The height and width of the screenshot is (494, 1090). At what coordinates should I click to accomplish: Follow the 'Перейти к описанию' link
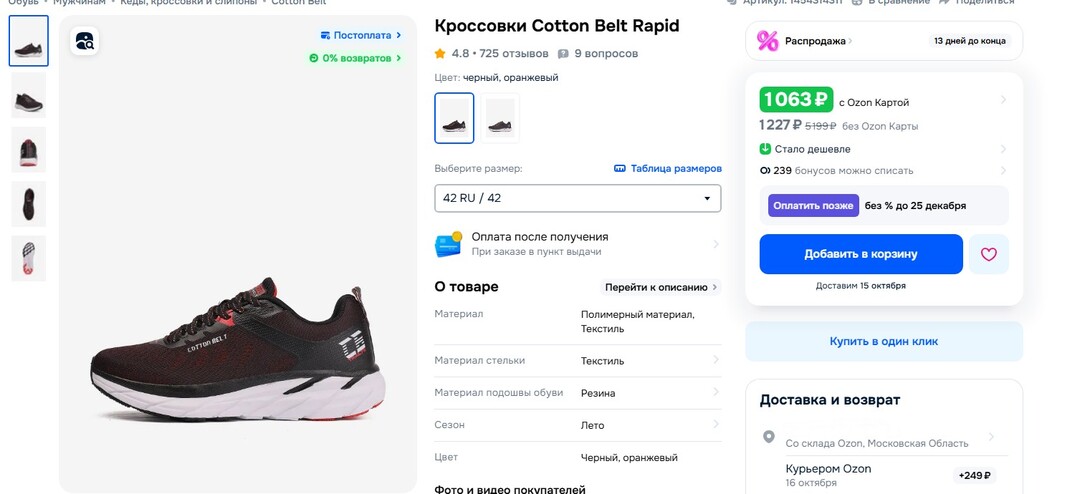pos(661,287)
